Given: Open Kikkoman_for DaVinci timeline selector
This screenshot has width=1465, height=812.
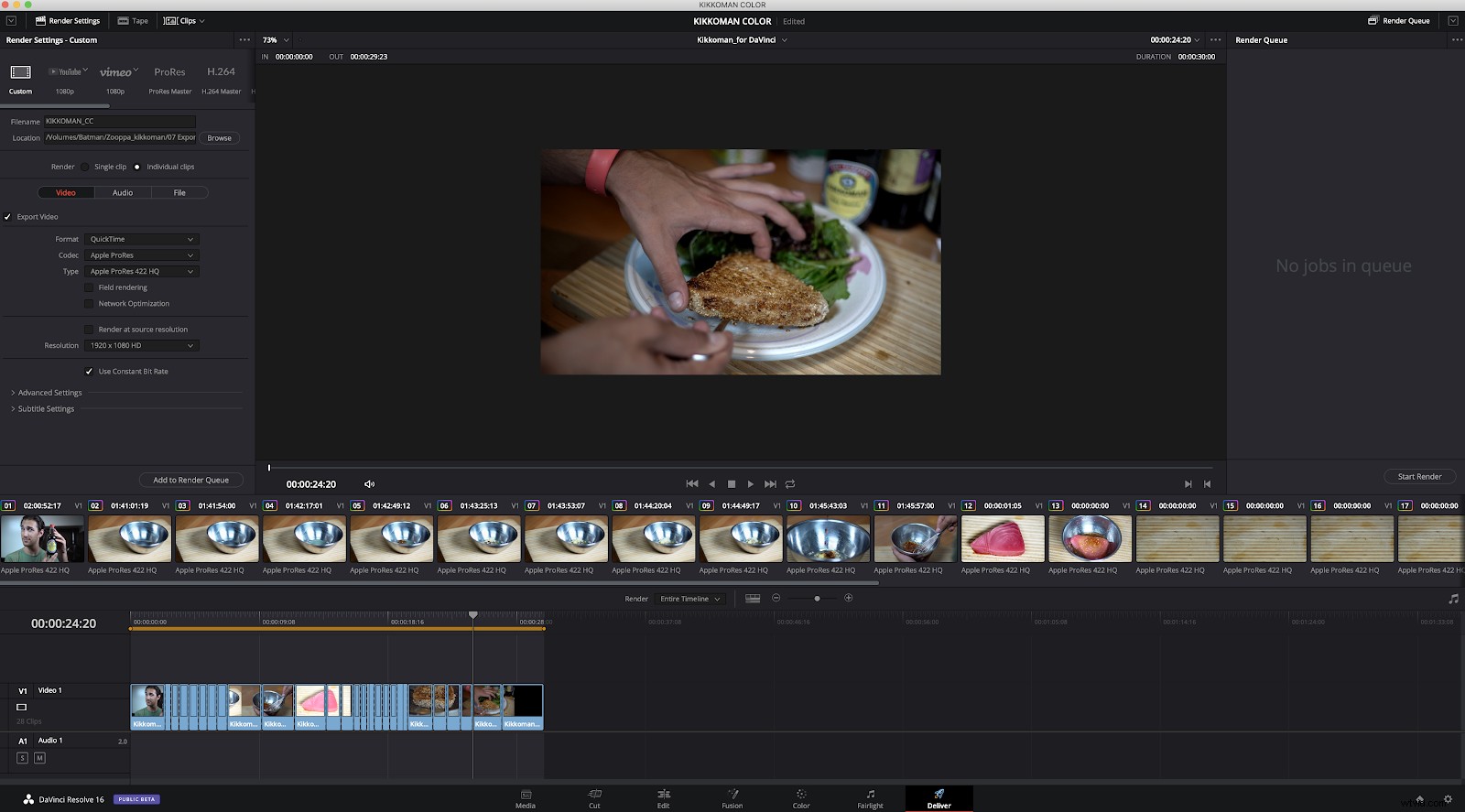Looking at the screenshot, I should tap(742, 40).
